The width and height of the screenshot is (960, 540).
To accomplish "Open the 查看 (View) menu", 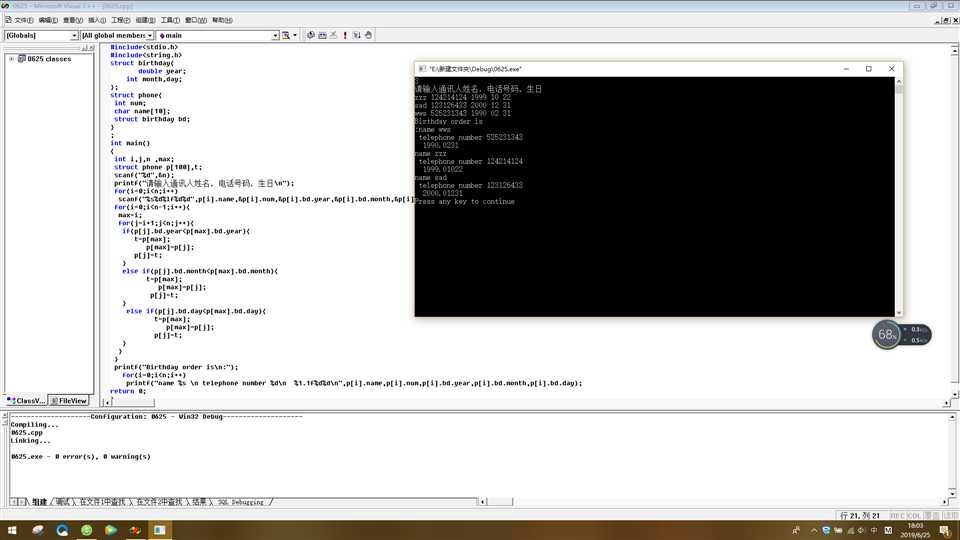I will 72,20.
